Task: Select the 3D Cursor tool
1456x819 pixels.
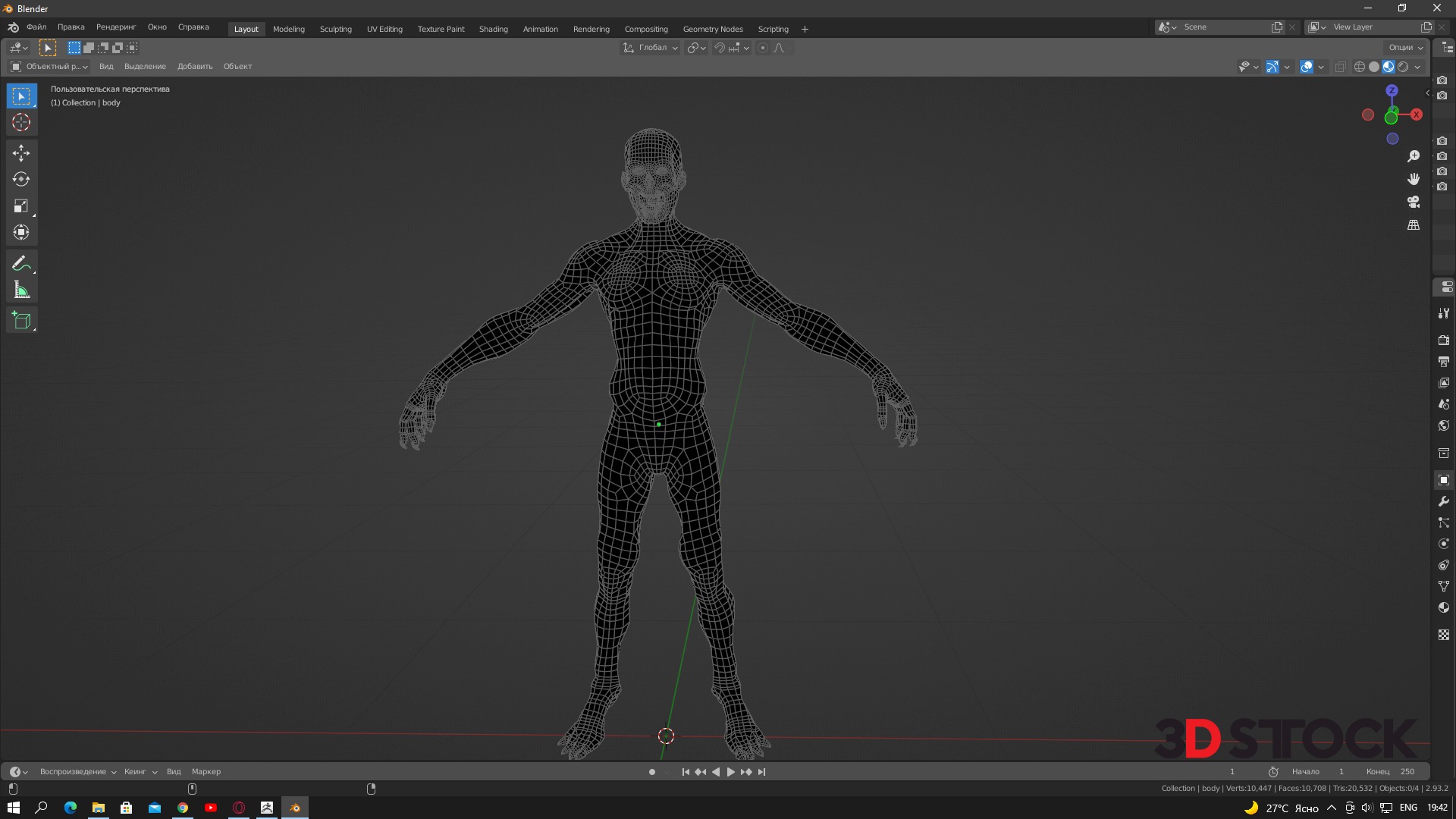Action: click(21, 122)
